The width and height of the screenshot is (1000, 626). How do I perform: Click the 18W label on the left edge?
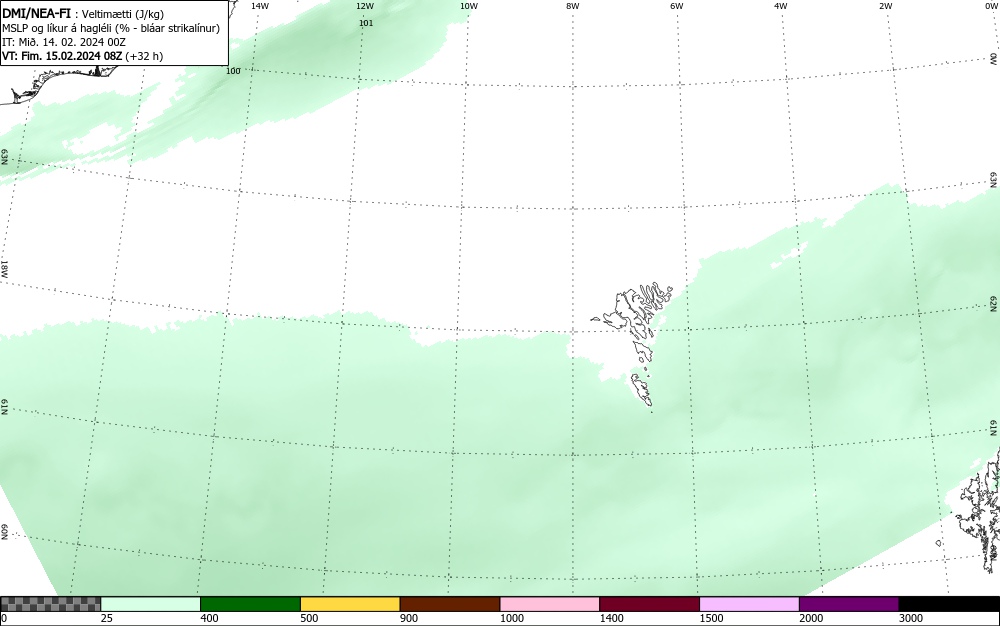(4, 268)
